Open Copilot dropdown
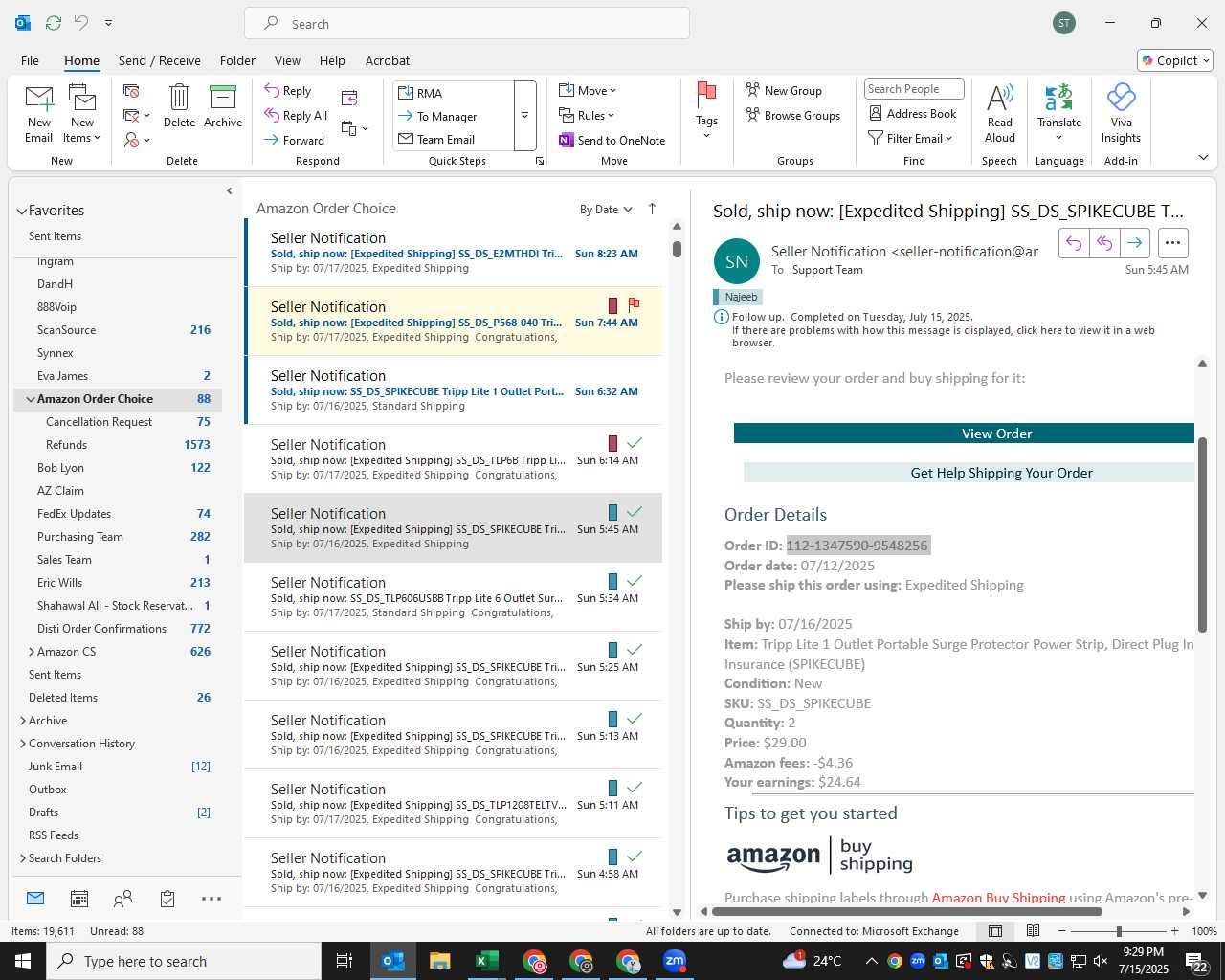 point(1175,60)
